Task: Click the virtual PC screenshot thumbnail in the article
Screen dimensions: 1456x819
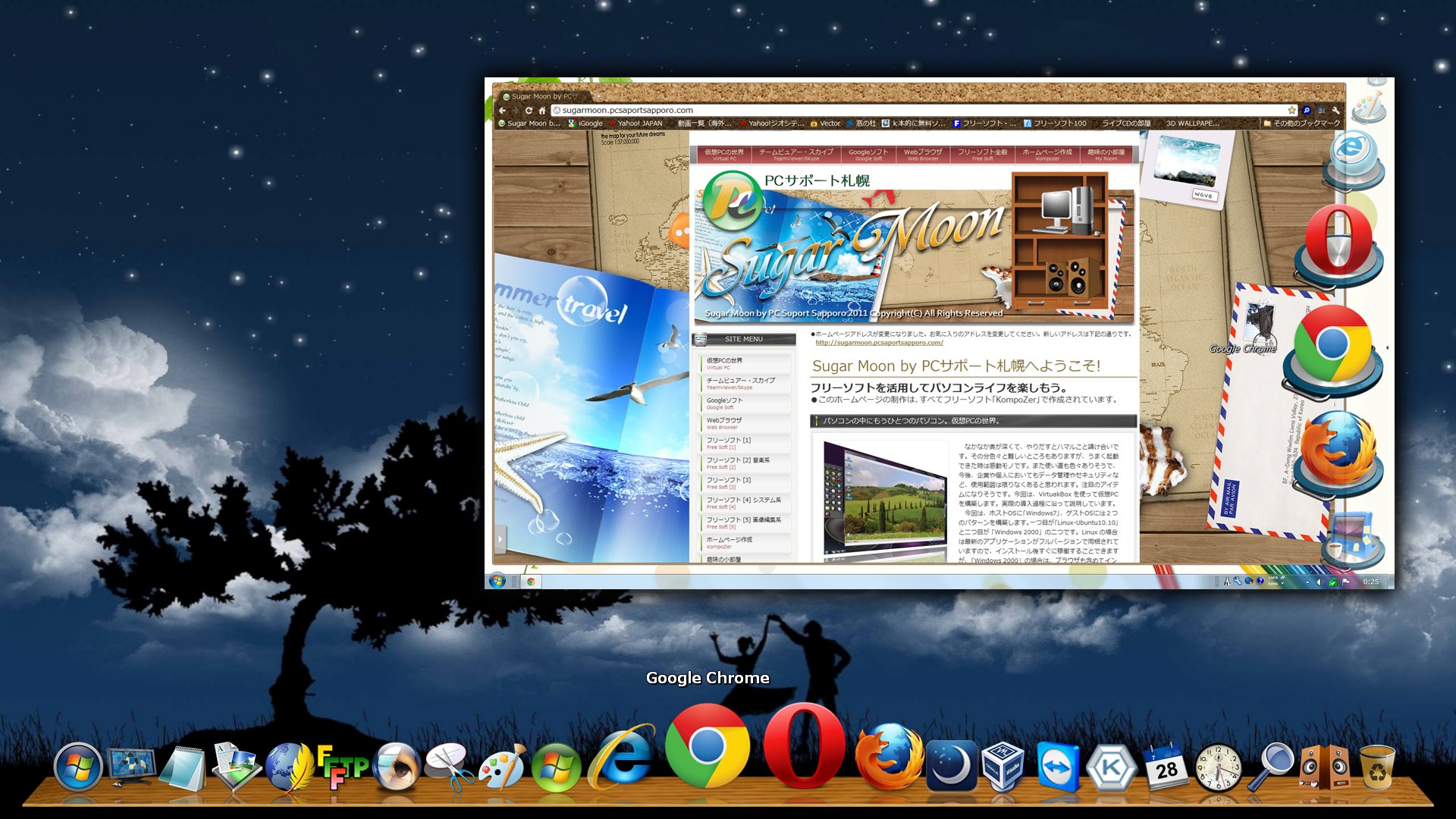Action: (885, 500)
